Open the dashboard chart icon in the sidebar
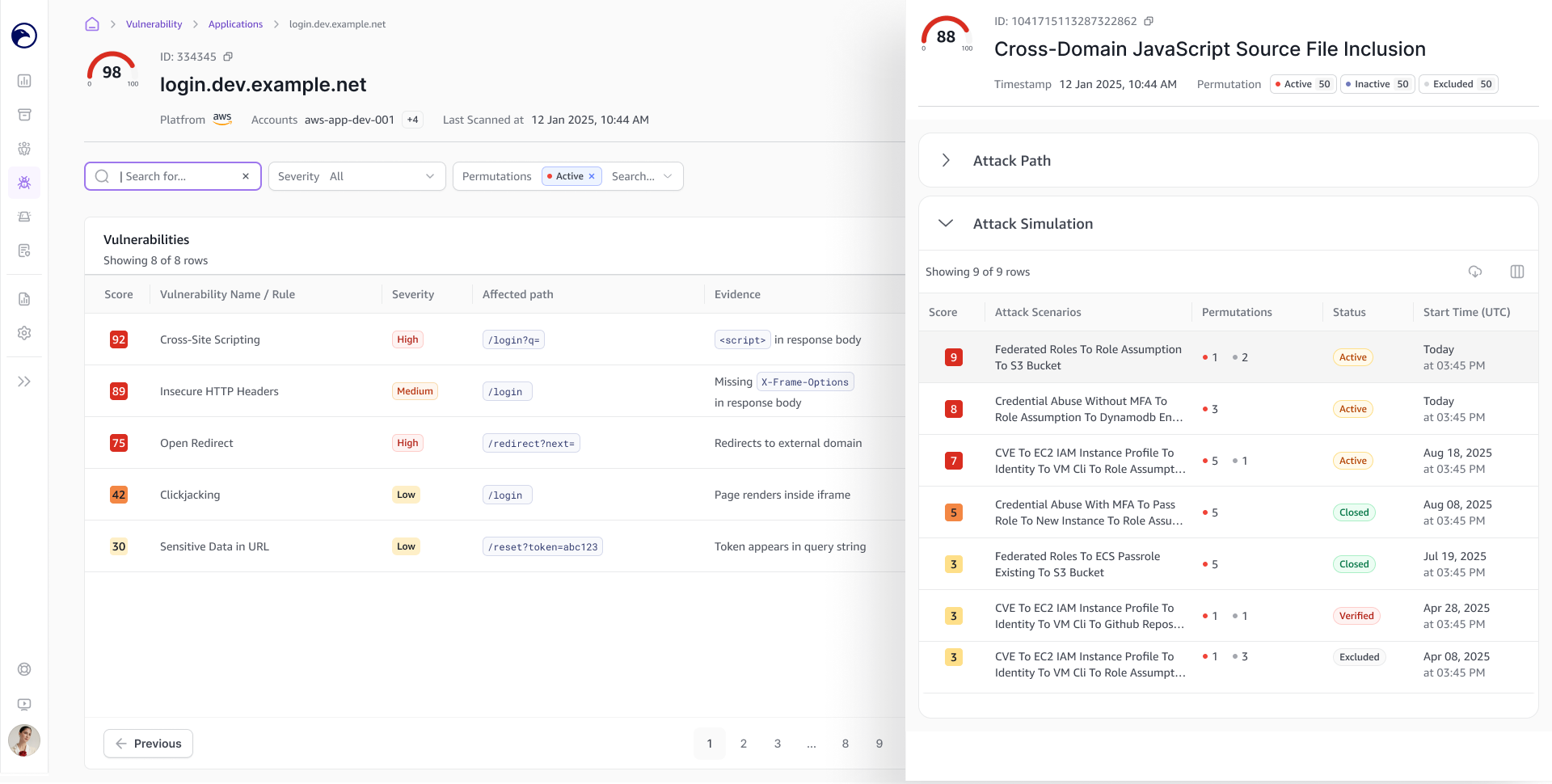 point(24,81)
